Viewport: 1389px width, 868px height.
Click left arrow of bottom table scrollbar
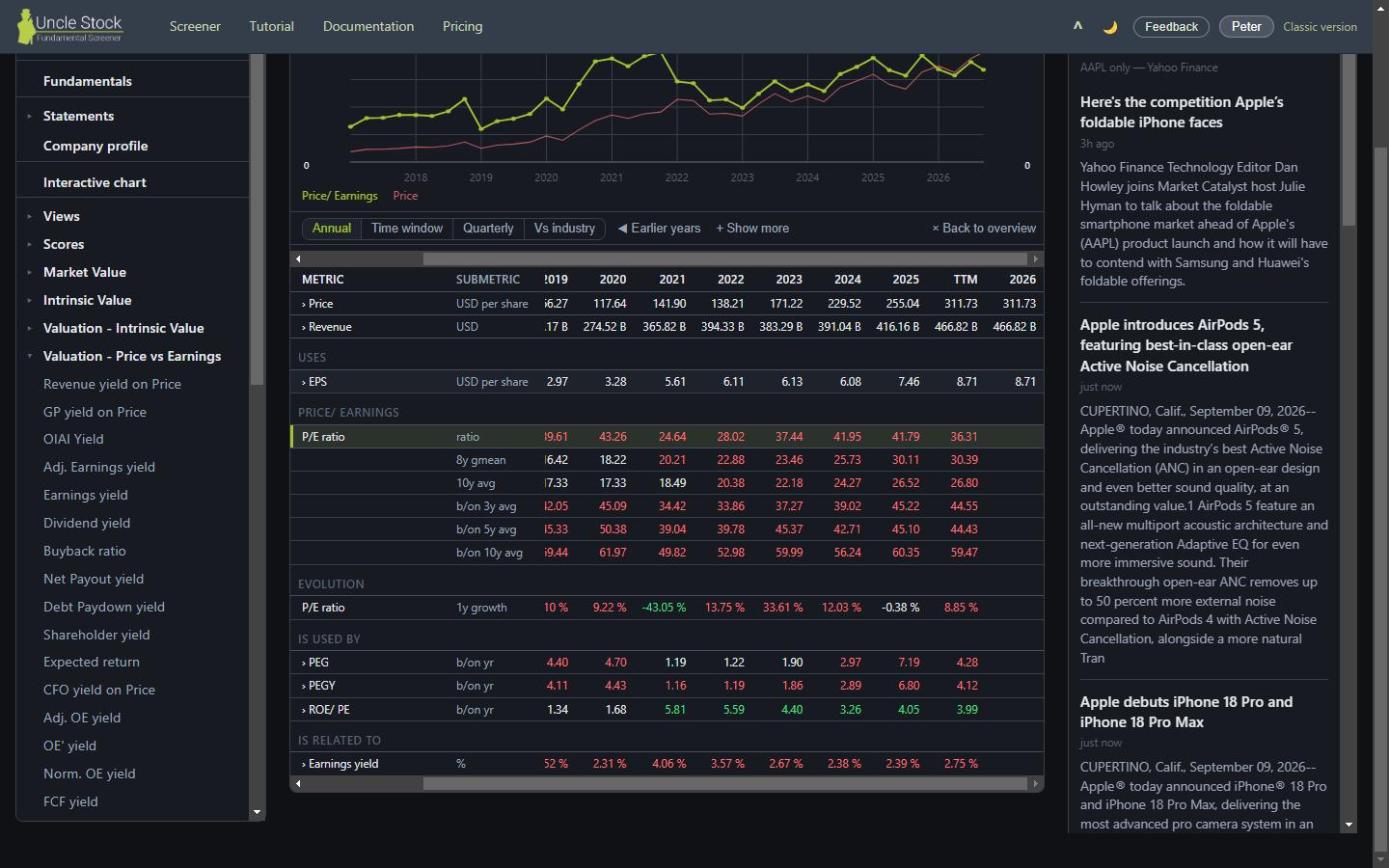(298, 784)
